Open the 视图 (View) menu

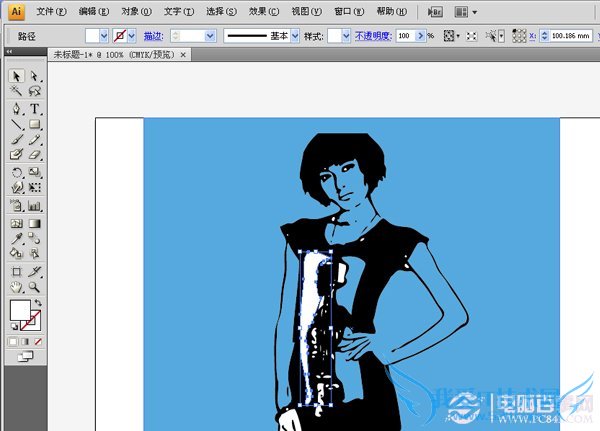(307, 11)
